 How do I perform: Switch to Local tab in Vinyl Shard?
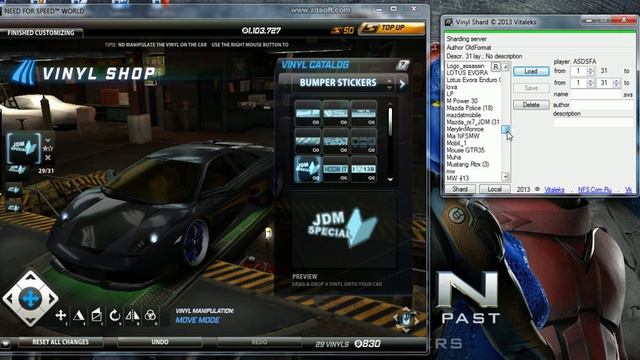494,189
